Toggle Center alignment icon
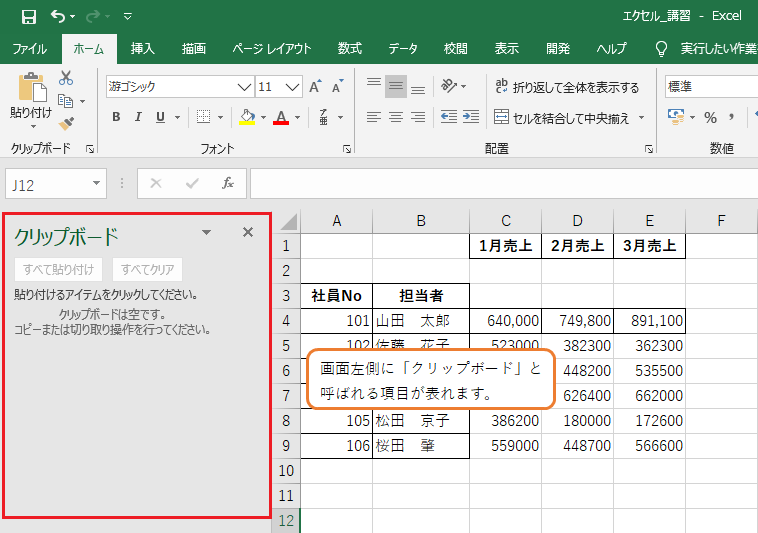Screen dimensions: 758x533 (396, 117)
